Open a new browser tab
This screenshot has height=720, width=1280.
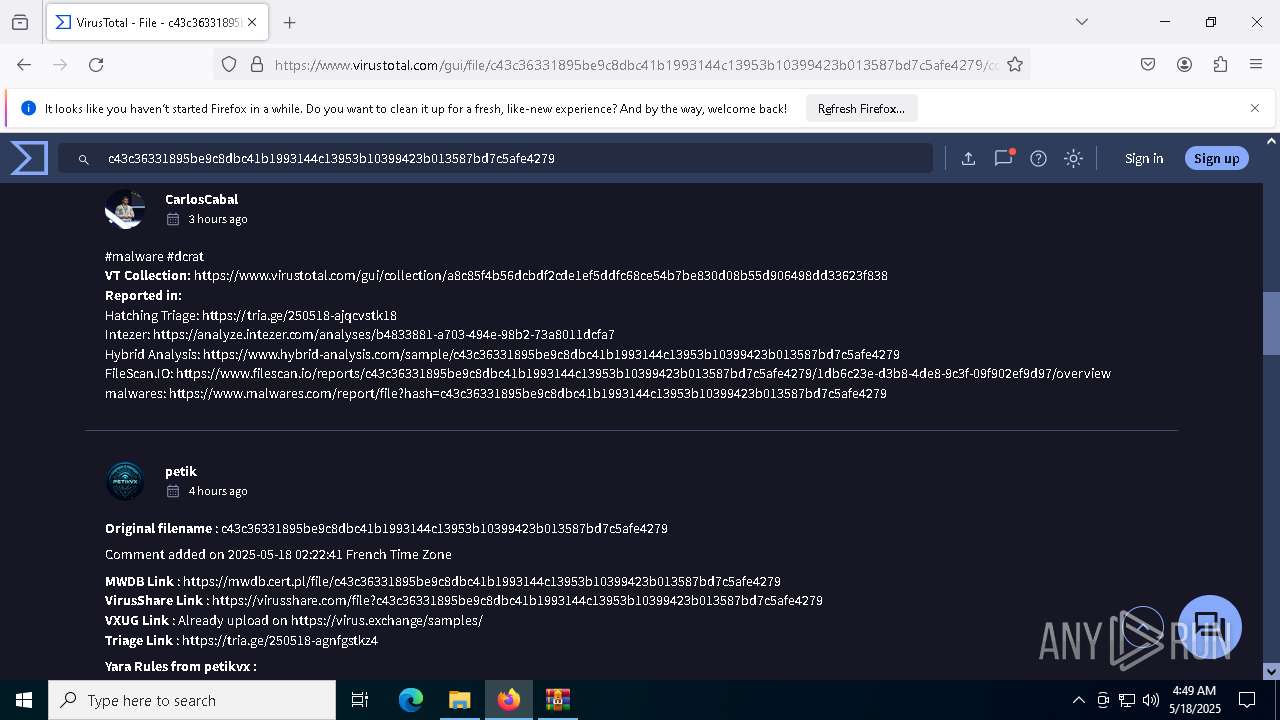[x=289, y=22]
